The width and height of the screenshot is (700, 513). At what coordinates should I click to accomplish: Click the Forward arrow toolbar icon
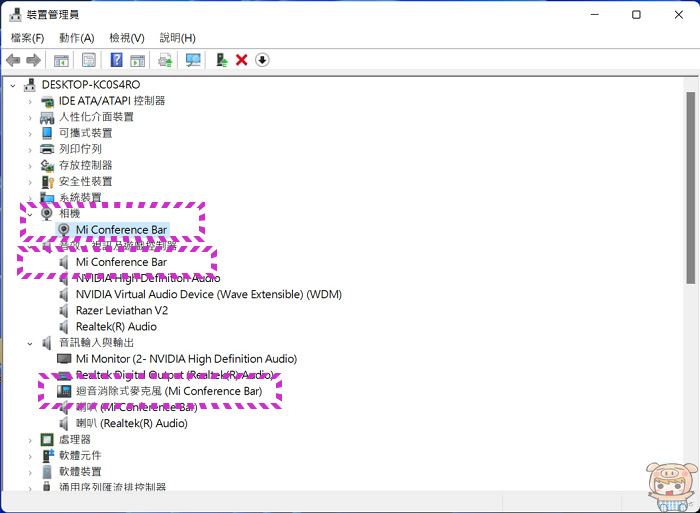(33, 60)
